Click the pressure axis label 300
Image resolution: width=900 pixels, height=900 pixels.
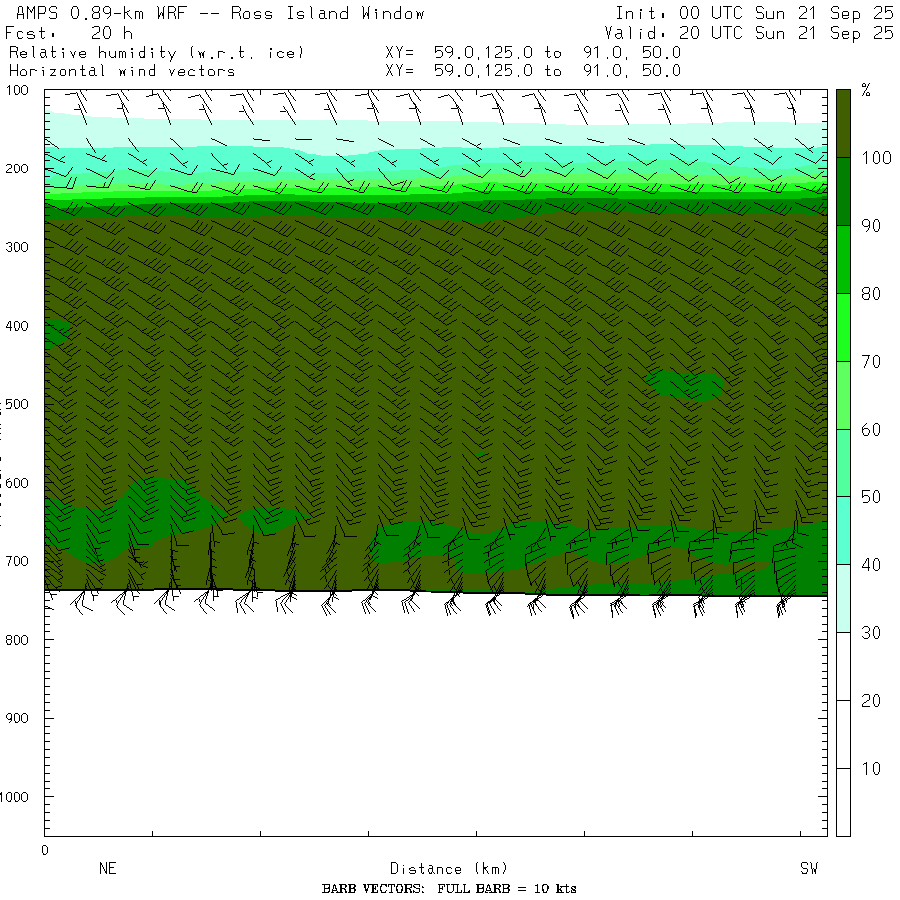click(x=17, y=247)
